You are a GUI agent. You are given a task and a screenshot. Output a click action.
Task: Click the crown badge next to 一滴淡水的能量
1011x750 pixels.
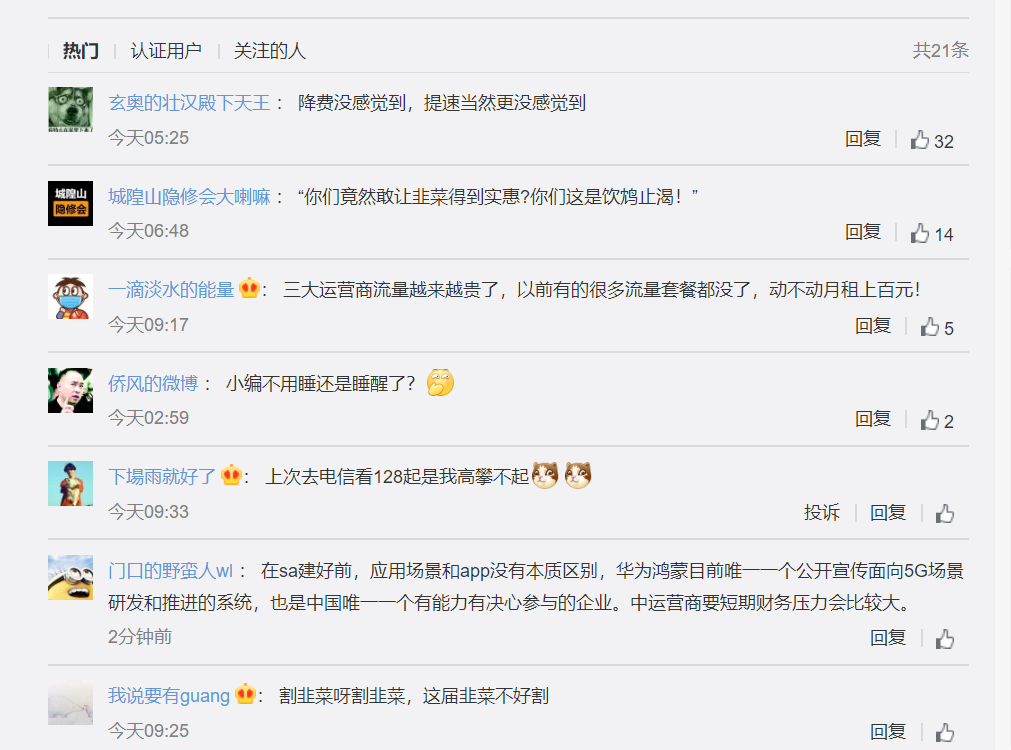pos(249,288)
